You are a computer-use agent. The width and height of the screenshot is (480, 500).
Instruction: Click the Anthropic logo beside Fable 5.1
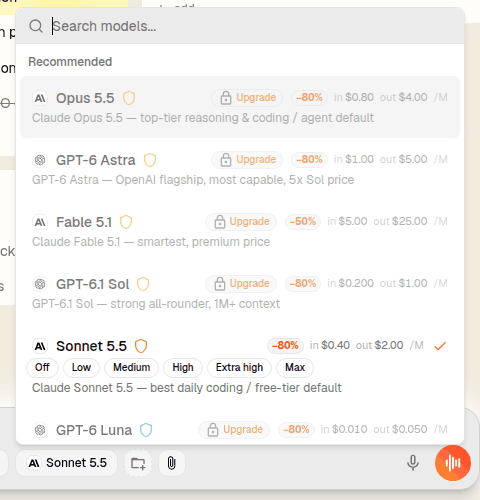(40, 222)
